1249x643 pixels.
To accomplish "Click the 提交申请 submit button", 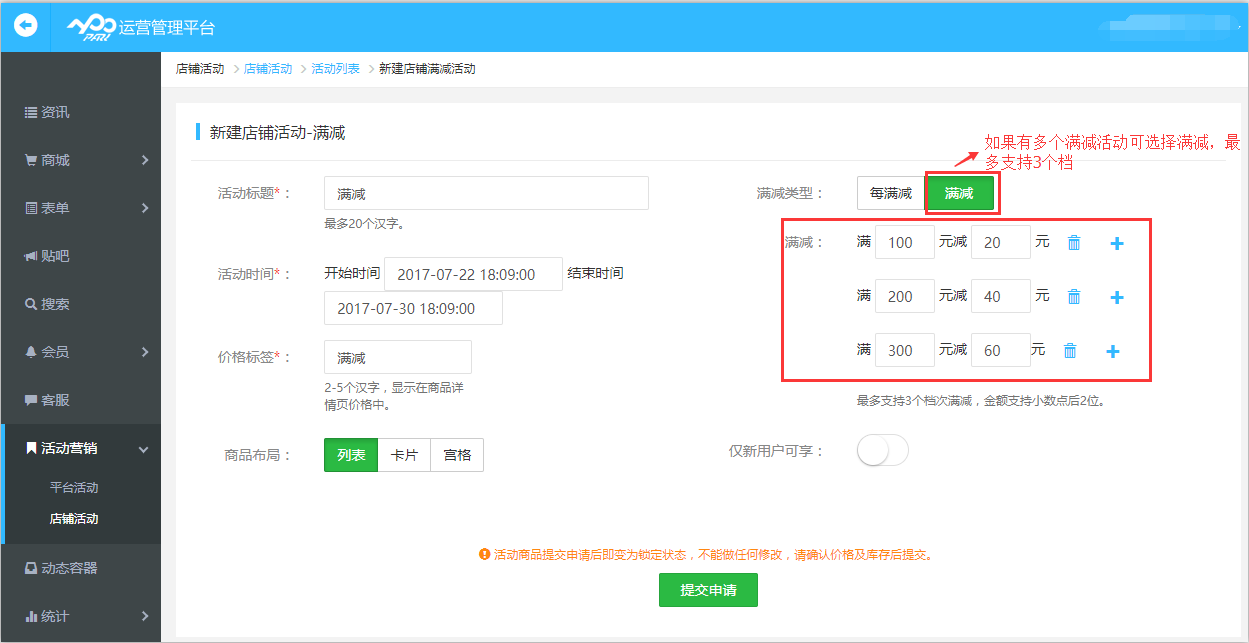I will (707, 590).
